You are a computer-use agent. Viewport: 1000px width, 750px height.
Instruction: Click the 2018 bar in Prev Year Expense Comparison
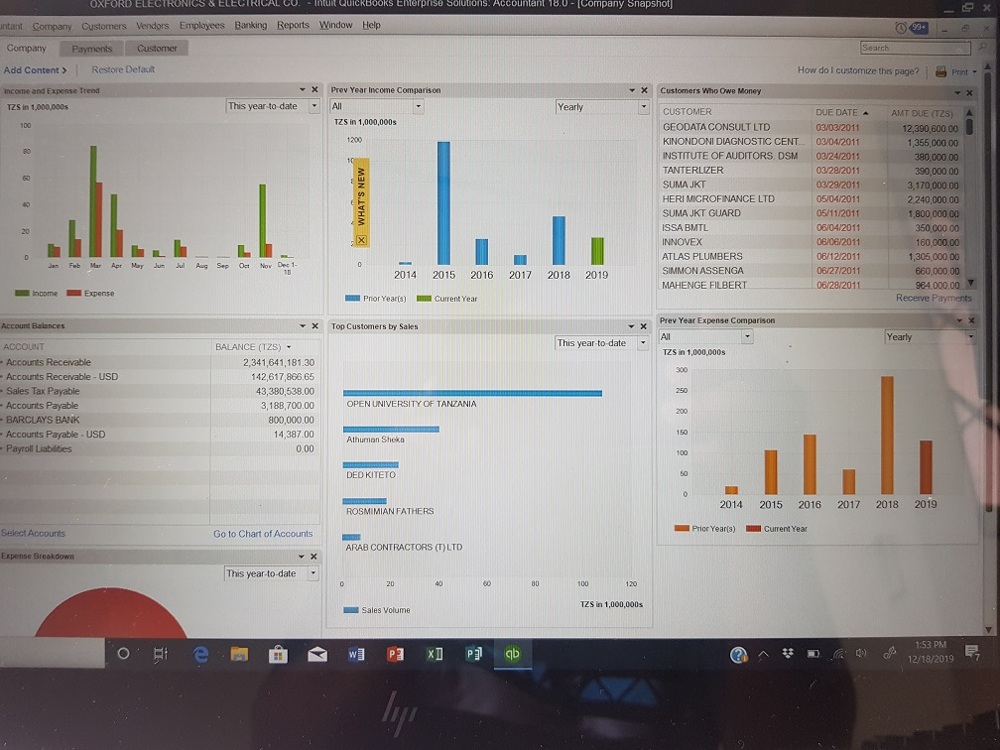[887, 435]
